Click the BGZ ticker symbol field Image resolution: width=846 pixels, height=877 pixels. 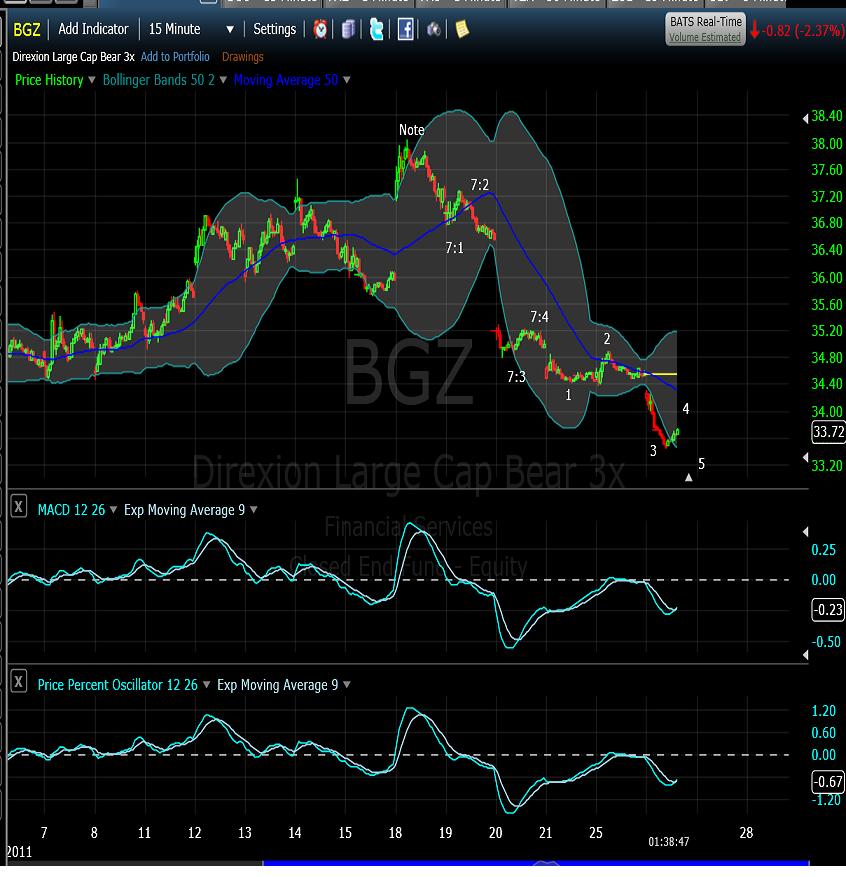pos(26,29)
